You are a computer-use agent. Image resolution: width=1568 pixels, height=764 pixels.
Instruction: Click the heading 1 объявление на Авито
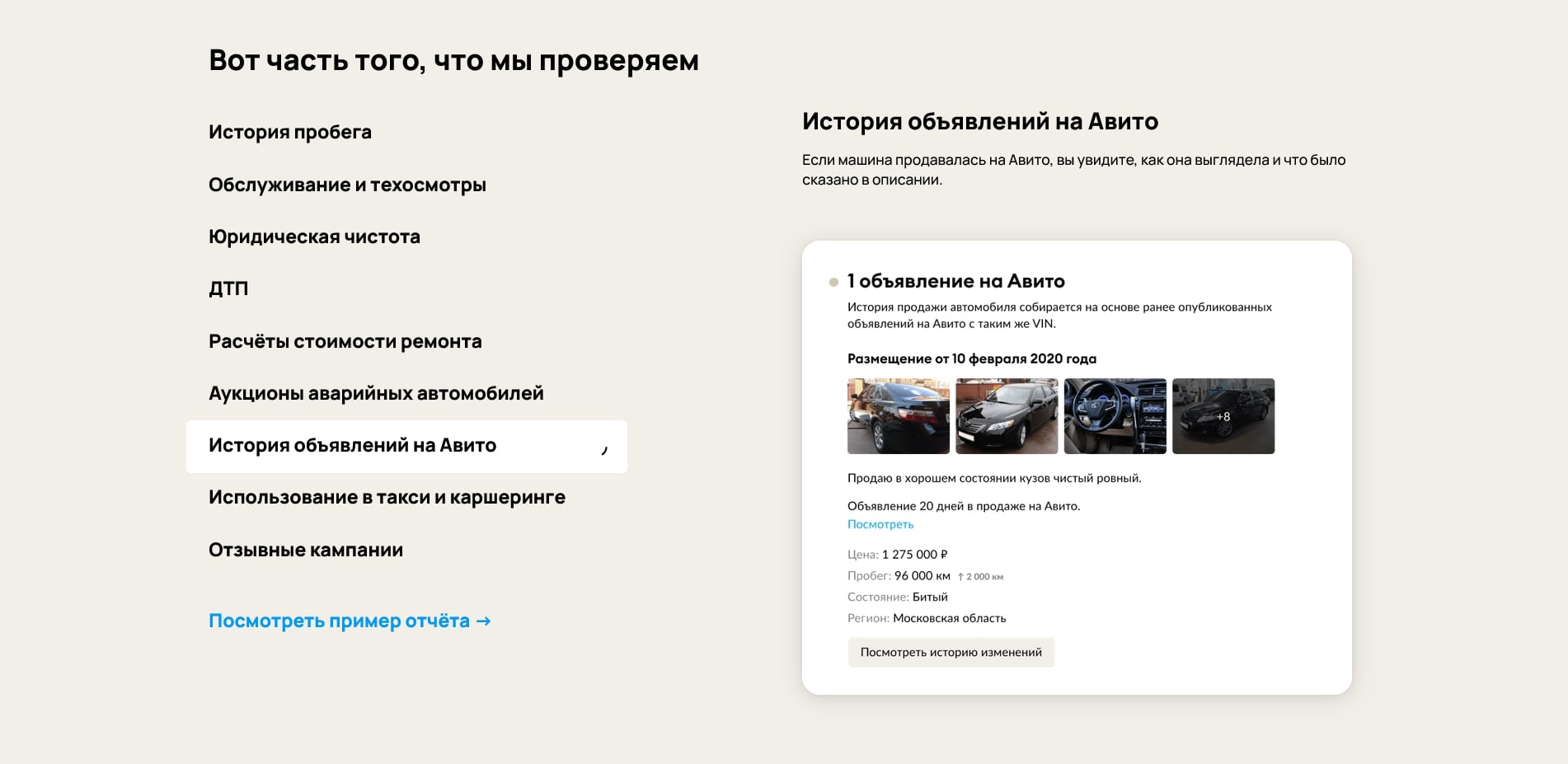956,281
